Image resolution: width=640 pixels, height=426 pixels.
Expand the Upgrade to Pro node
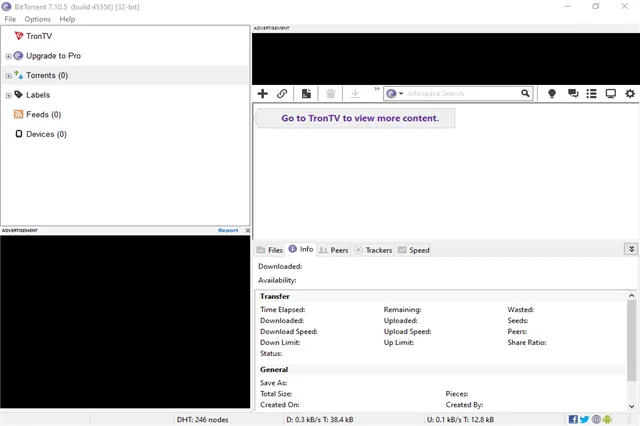(x=8, y=56)
